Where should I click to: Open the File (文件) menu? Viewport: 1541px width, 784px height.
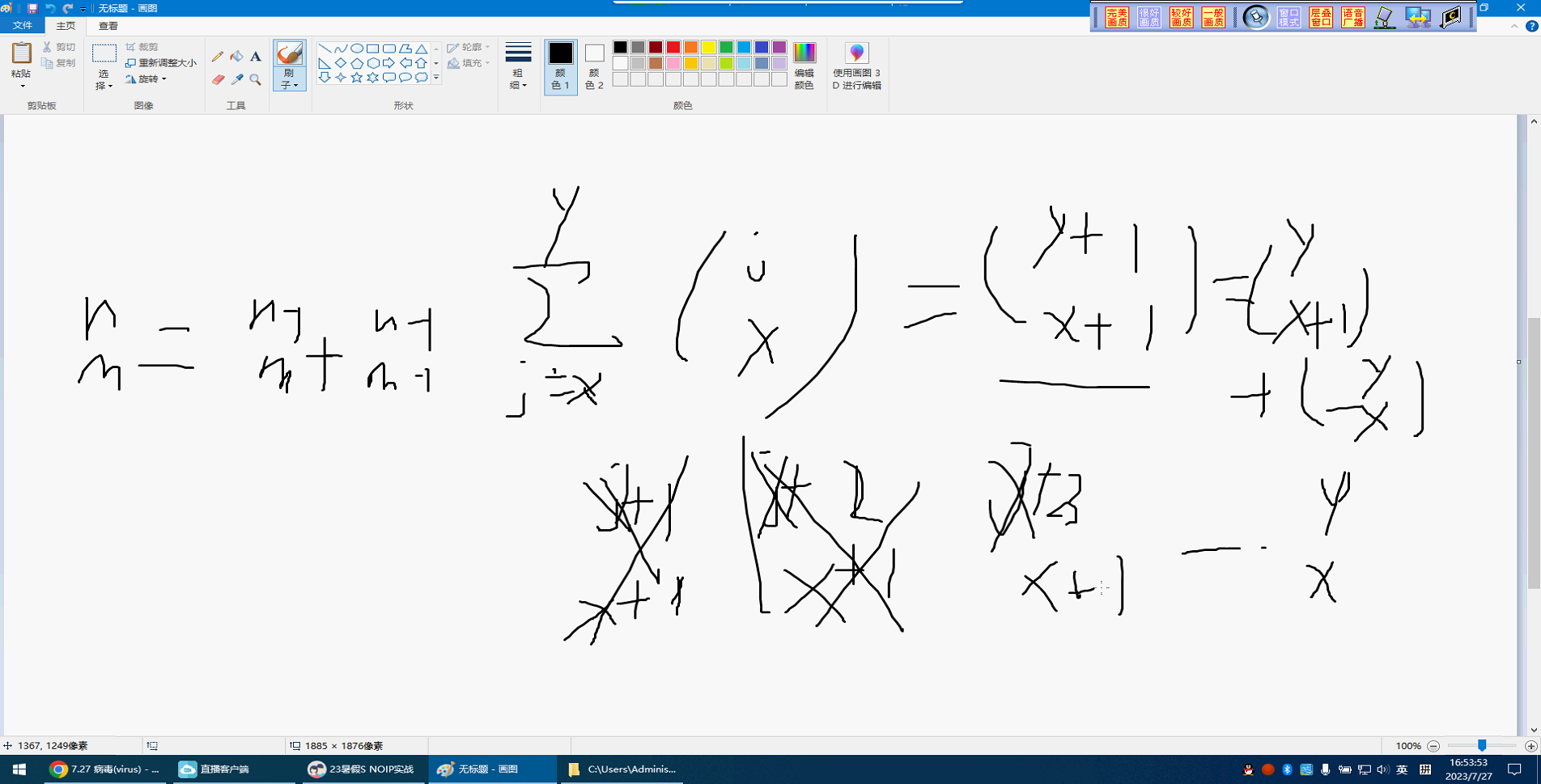pos(22,26)
